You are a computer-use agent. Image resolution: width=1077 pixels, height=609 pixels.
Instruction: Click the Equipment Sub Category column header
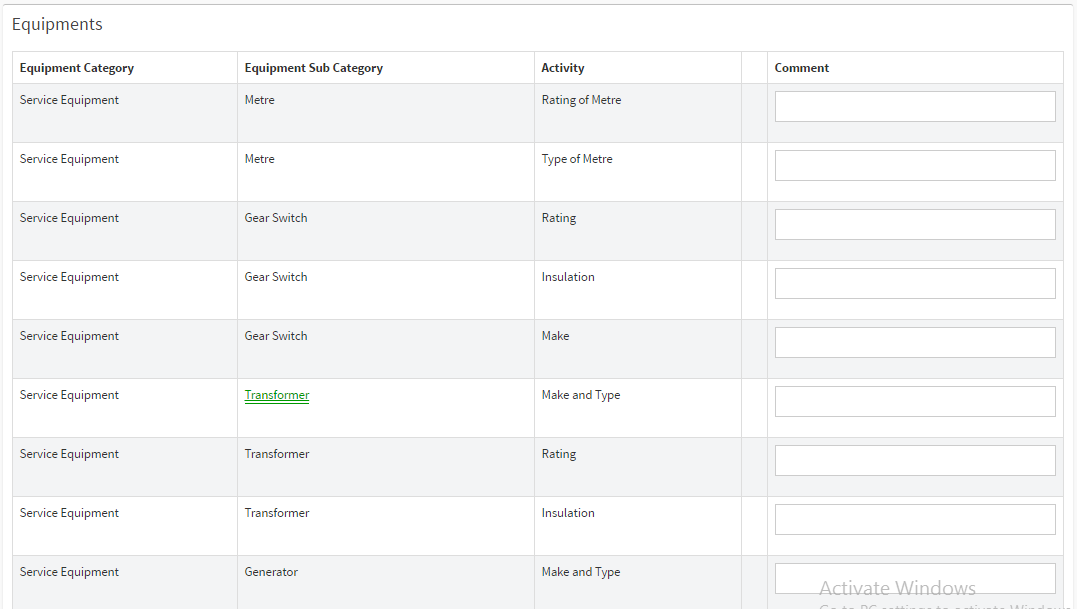pyautogui.click(x=313, y=68)
